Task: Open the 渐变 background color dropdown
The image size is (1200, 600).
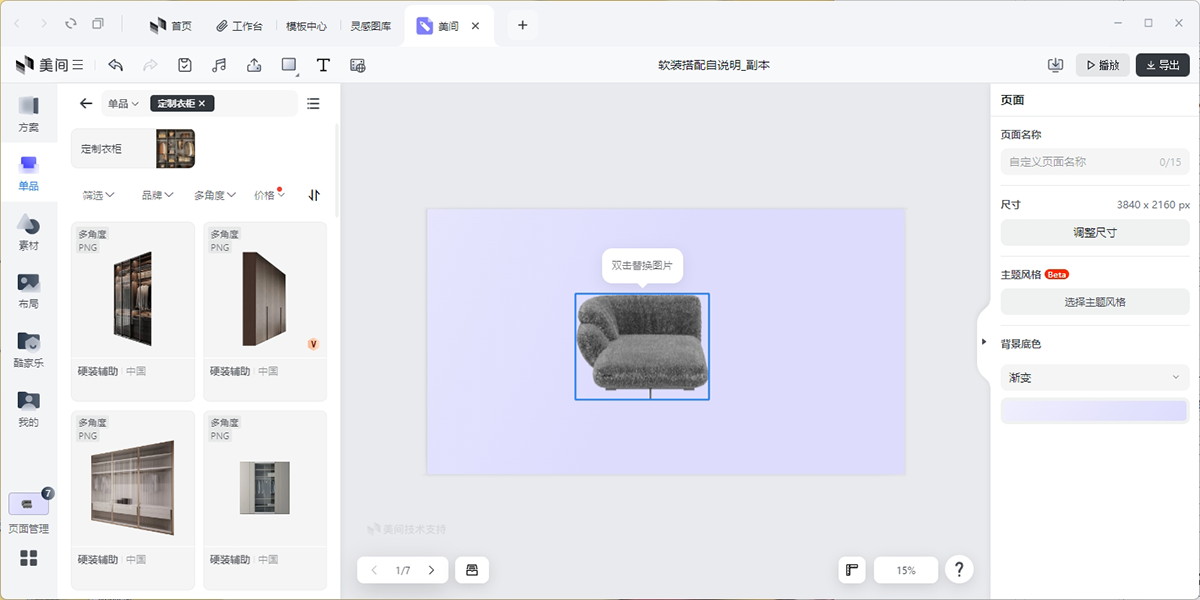Action: tap(1095, 377)
